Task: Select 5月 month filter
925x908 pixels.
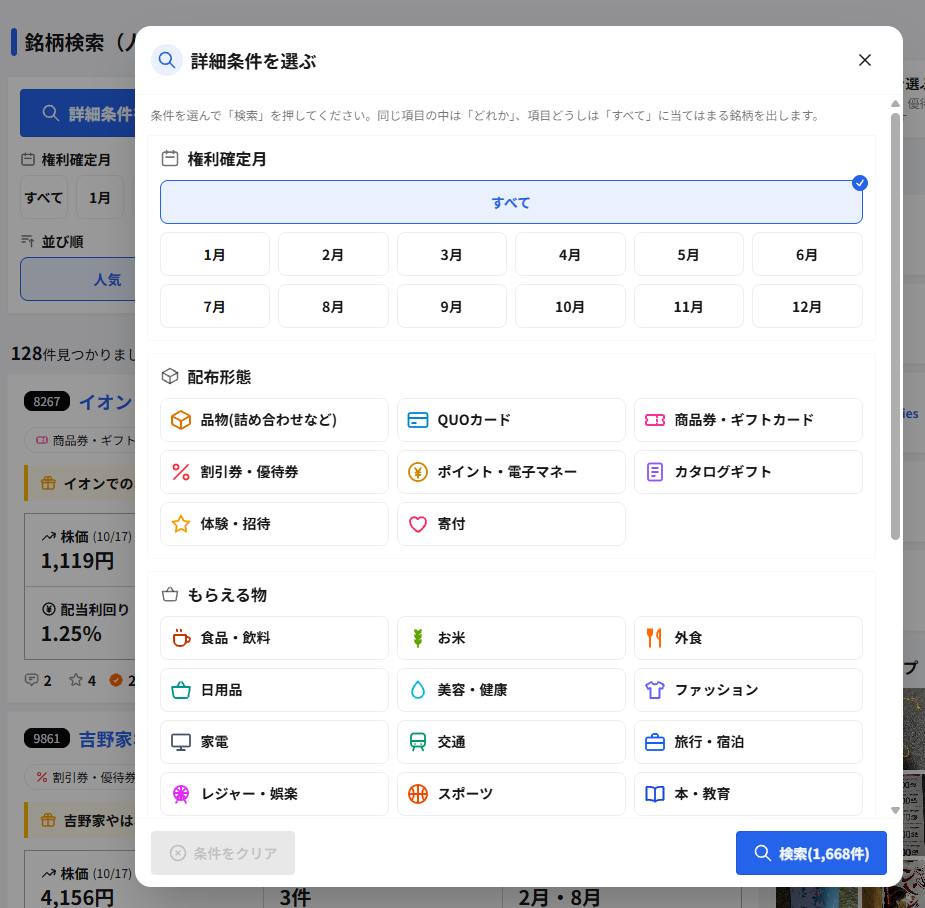Action: click(689, 254)
